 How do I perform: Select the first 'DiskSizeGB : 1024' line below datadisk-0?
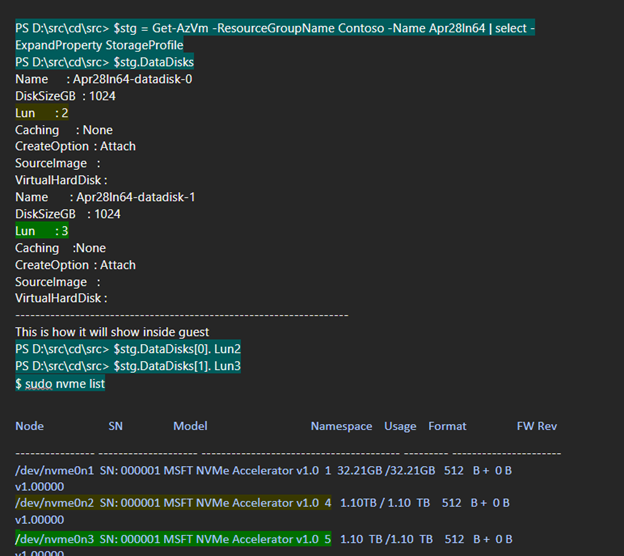tap(65, 96)
